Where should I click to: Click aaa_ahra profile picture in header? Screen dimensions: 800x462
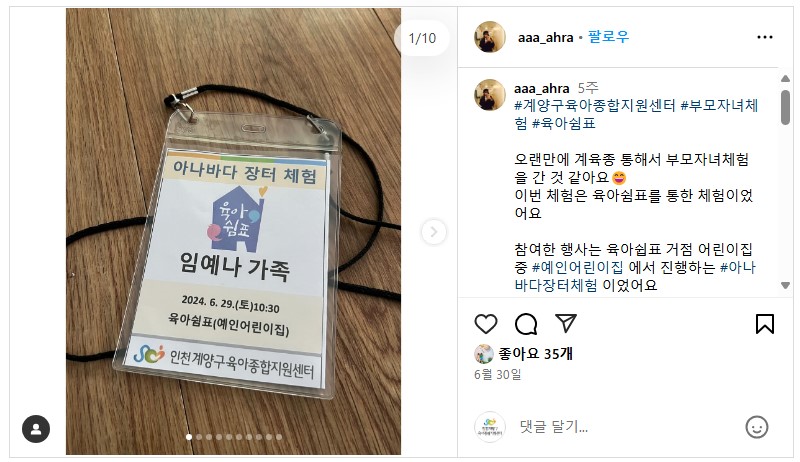click(x=490, y=37)
